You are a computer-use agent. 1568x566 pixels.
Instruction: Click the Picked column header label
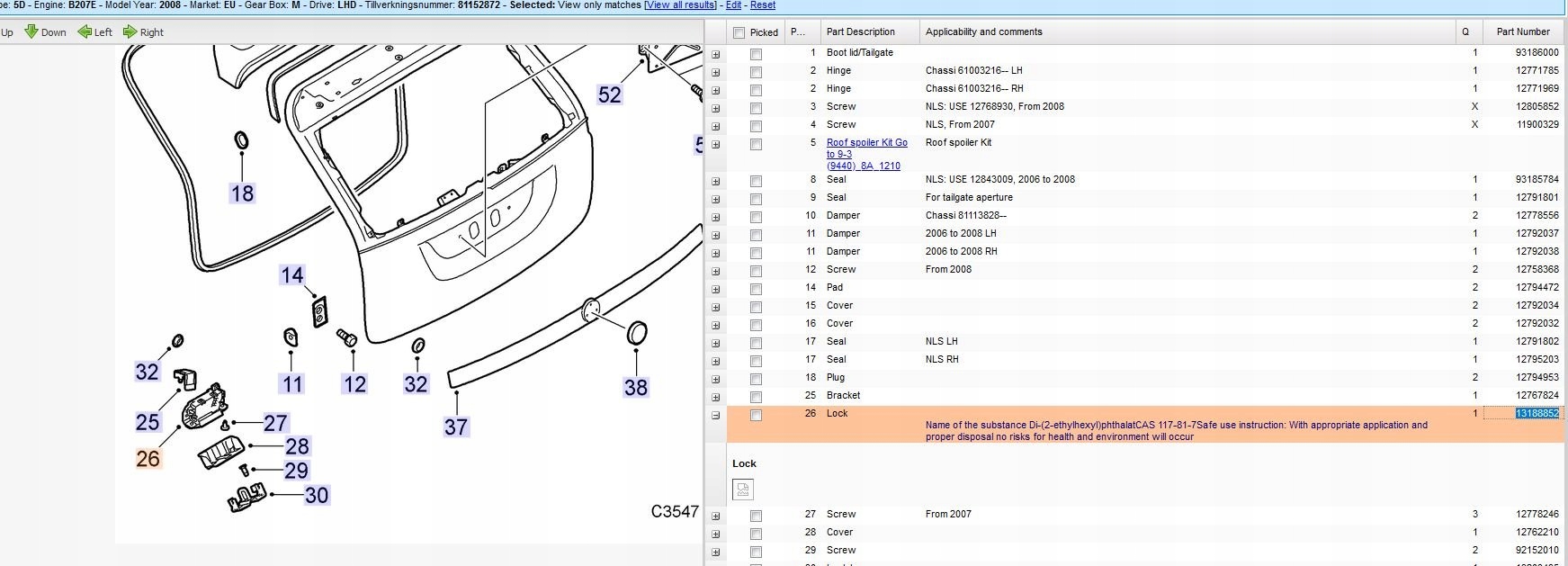pyautogui.click(x=764, y=32)
